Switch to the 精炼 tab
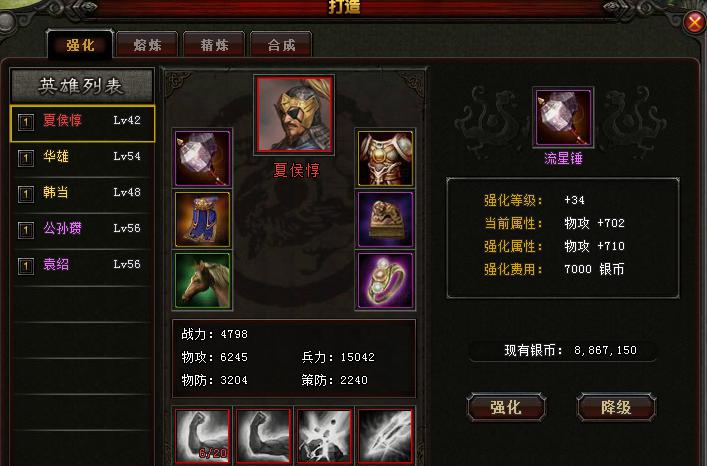Screen dimensions: 707x466 point(214,44)
